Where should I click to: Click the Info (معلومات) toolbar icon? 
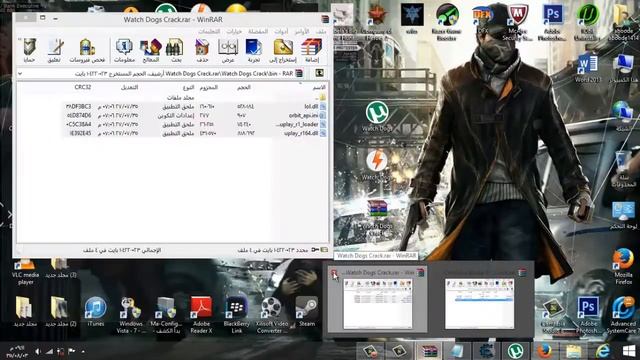click(x=124, y=51)
